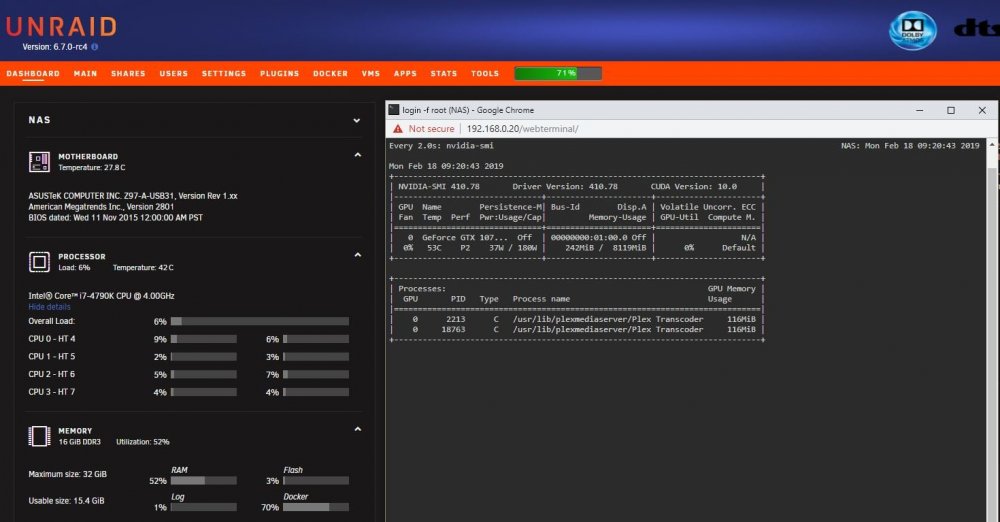Switch to the Docker tab
The image size is (1000, 522).
coord(330,73)
